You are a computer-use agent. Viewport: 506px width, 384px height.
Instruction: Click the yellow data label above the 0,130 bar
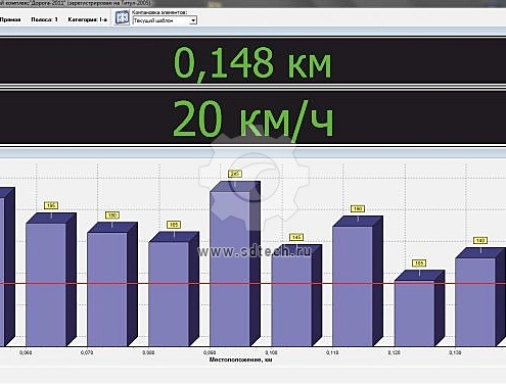click(480, 240)
